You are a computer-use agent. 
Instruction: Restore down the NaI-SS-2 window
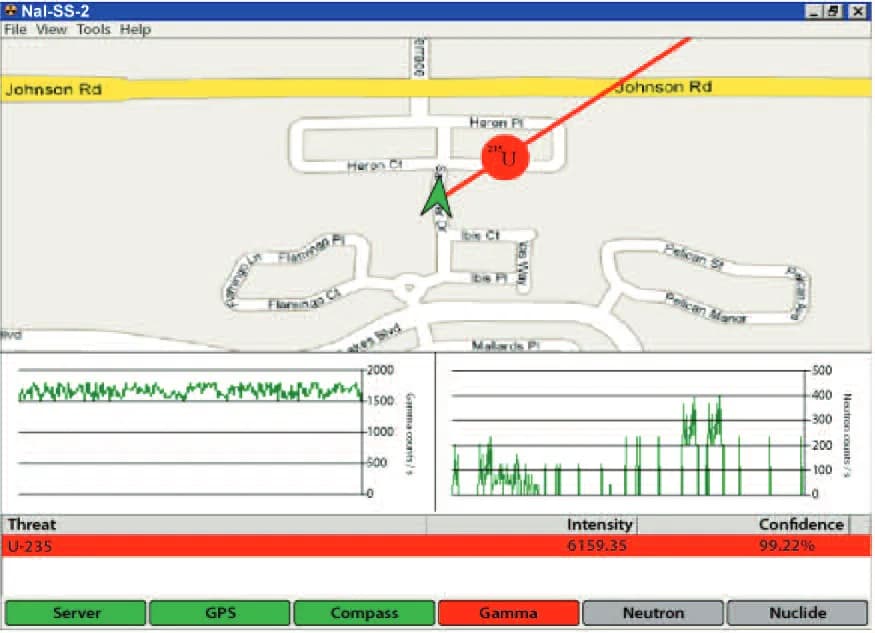click(x=833, y=11)
